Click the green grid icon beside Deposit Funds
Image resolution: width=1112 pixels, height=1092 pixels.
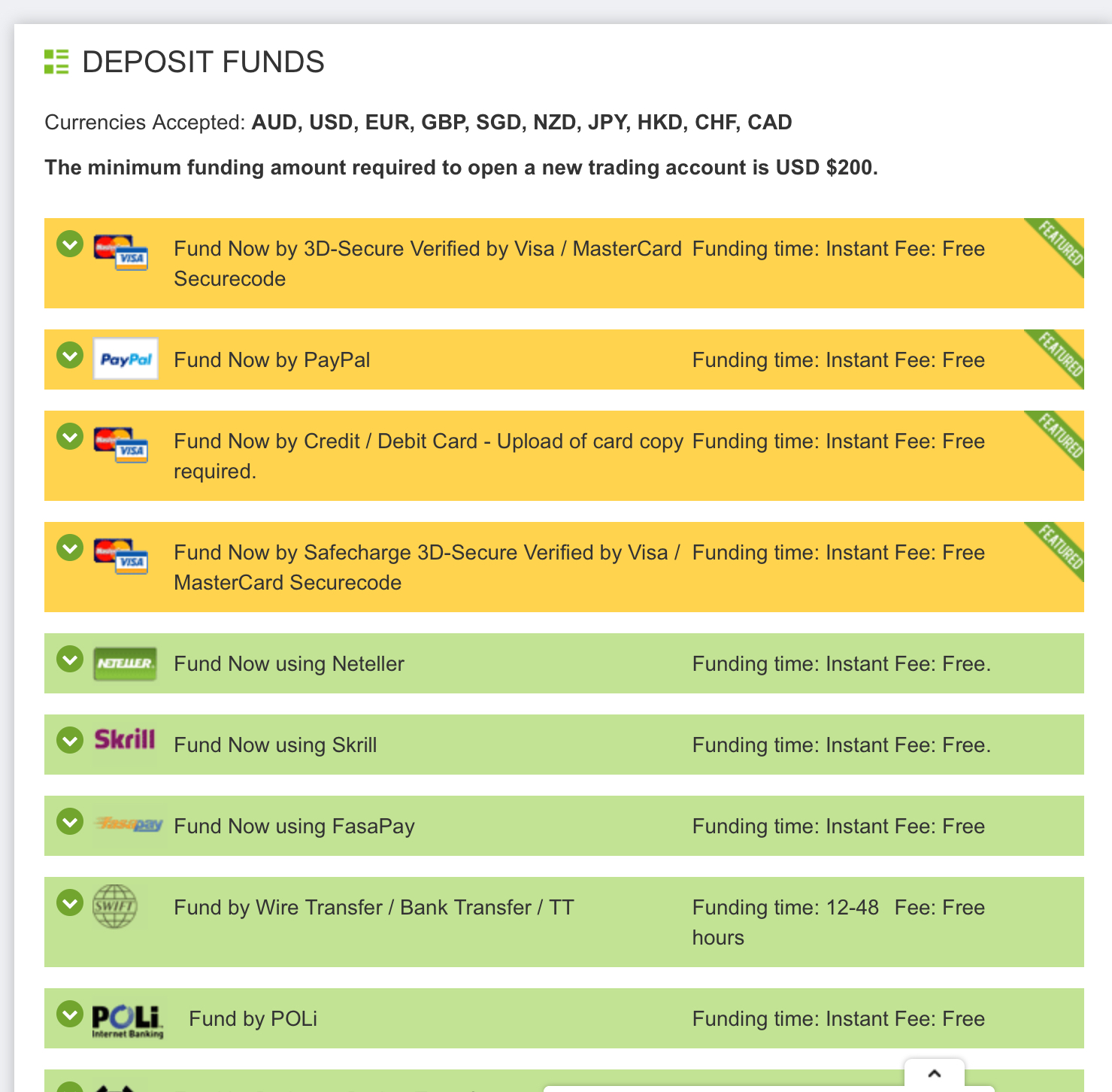[x=56, y=62]
